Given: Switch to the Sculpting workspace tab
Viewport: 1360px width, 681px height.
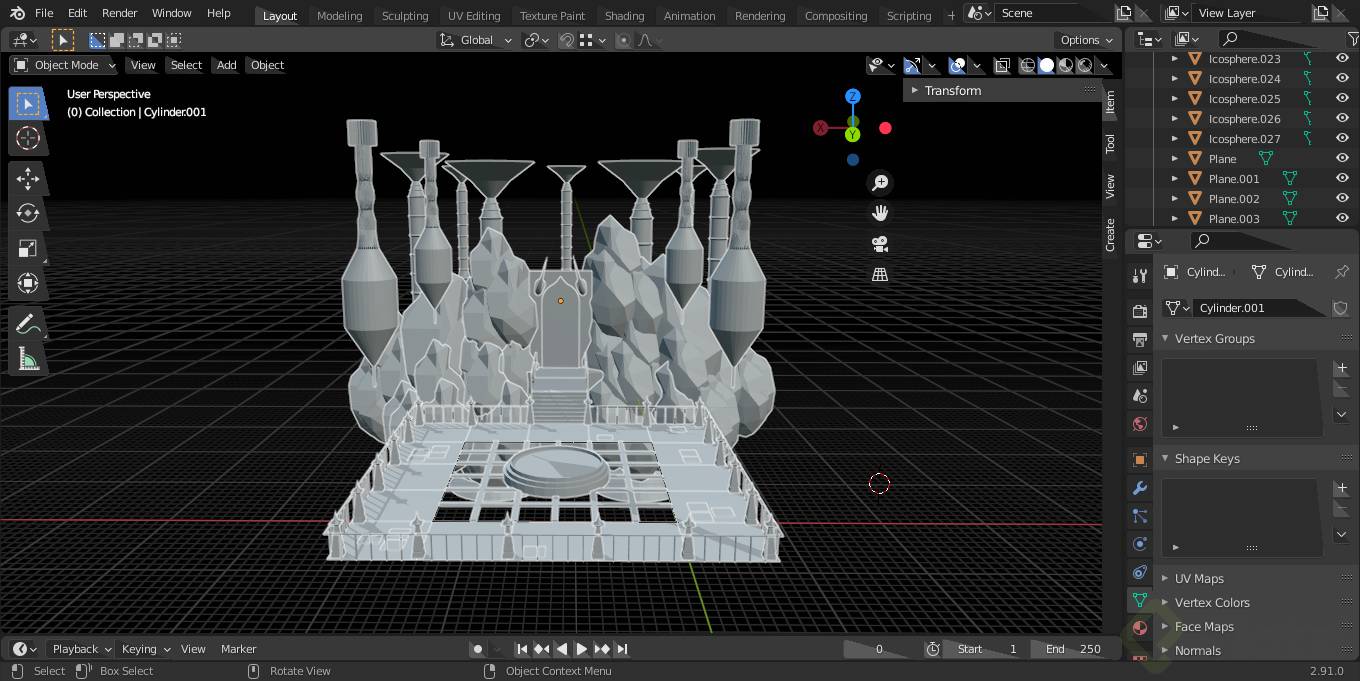Looking at the screenshot, I should [404, 15].
